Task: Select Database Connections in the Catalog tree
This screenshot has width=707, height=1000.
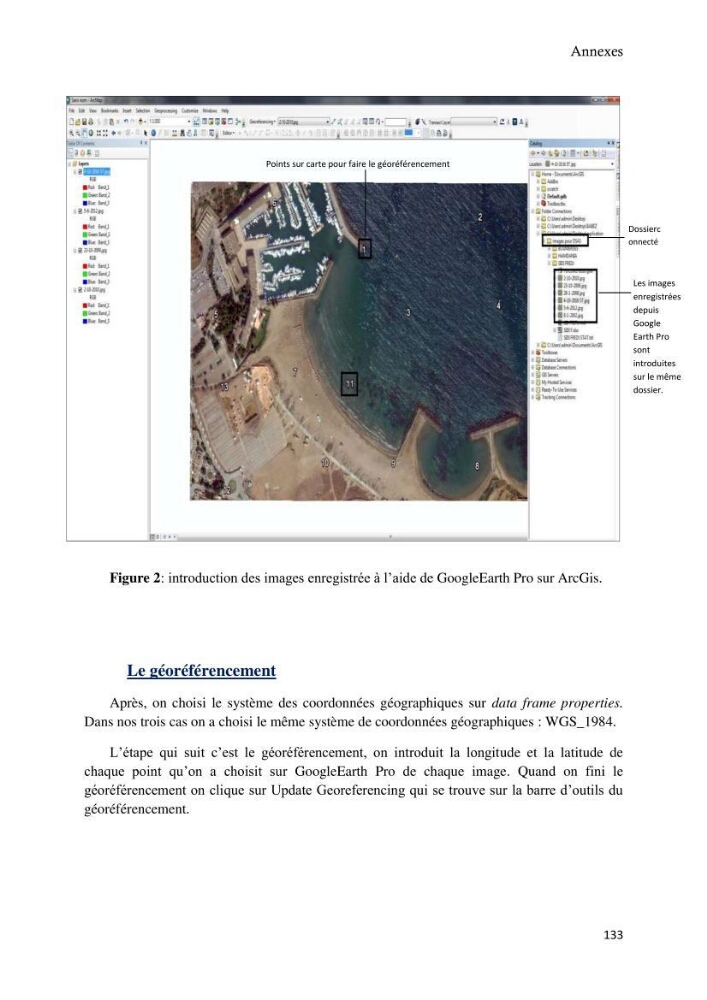Action: pyautogui.click(x=558, y=367)
